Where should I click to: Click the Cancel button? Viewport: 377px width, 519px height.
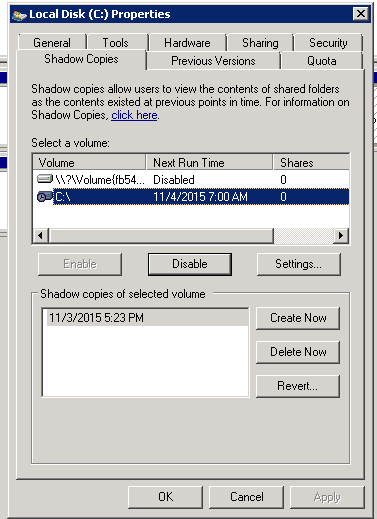pyautogui.click(x=246, y=497)
